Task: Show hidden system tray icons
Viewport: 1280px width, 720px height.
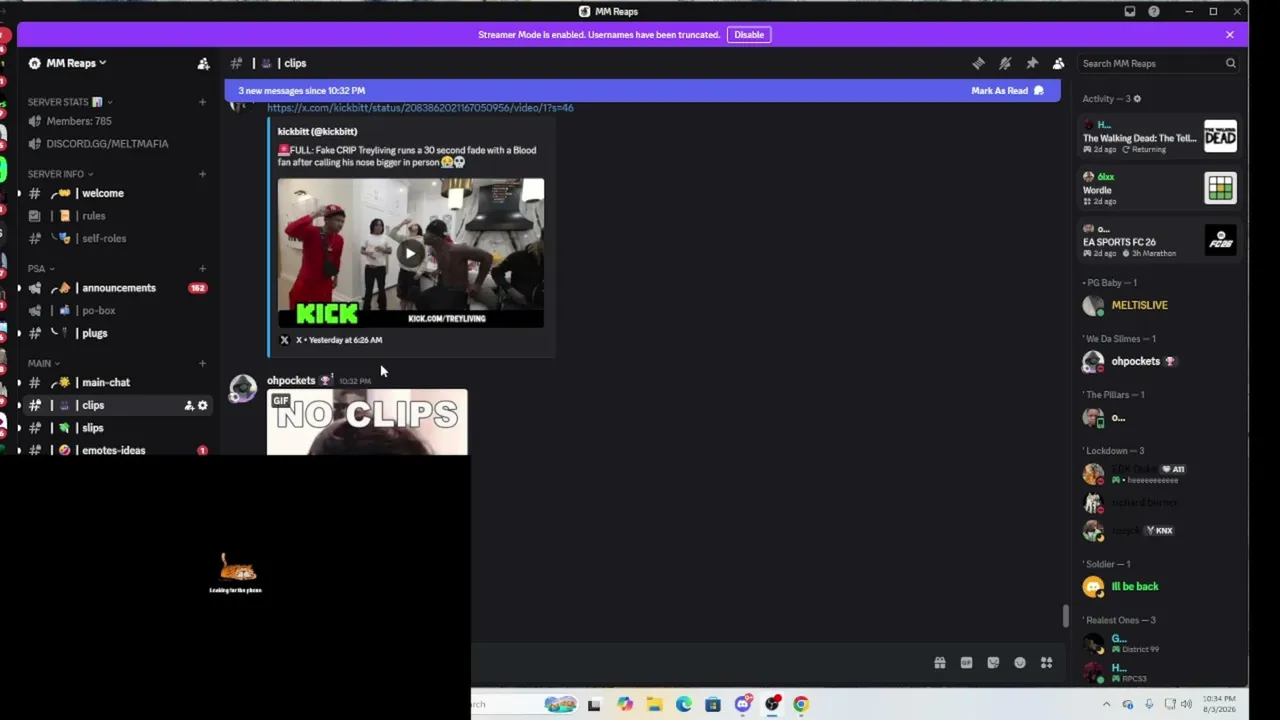Action: click(x=1106, y=705)
